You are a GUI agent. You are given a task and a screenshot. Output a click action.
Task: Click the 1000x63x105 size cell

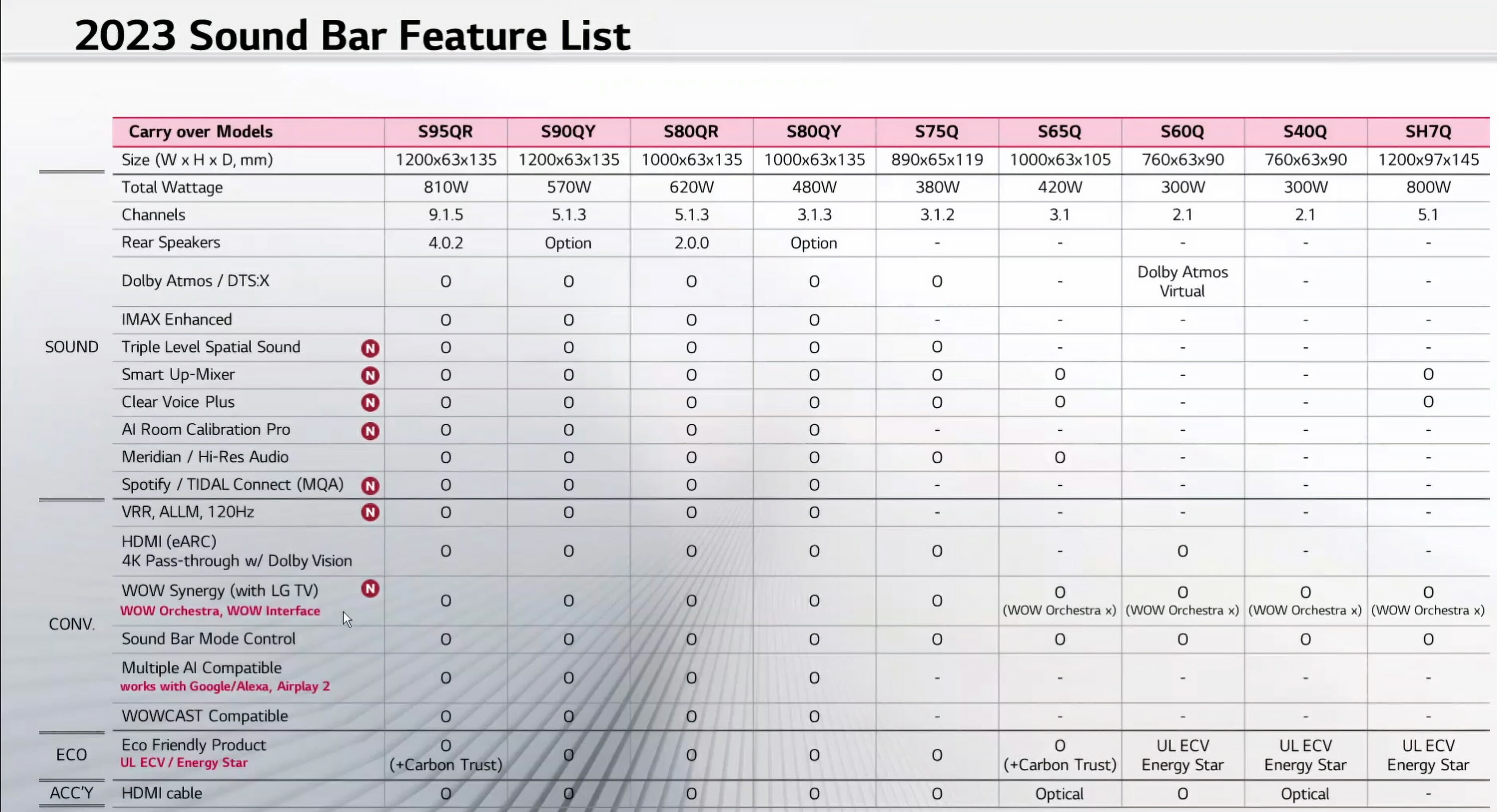tap(1059, 160)
